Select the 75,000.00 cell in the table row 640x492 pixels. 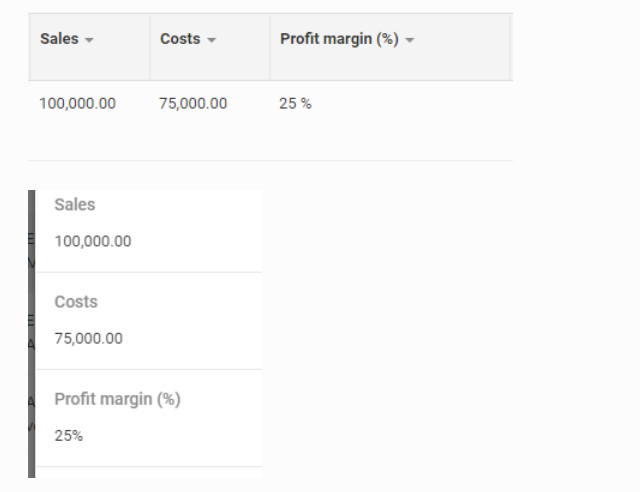(x=193, y=103)
